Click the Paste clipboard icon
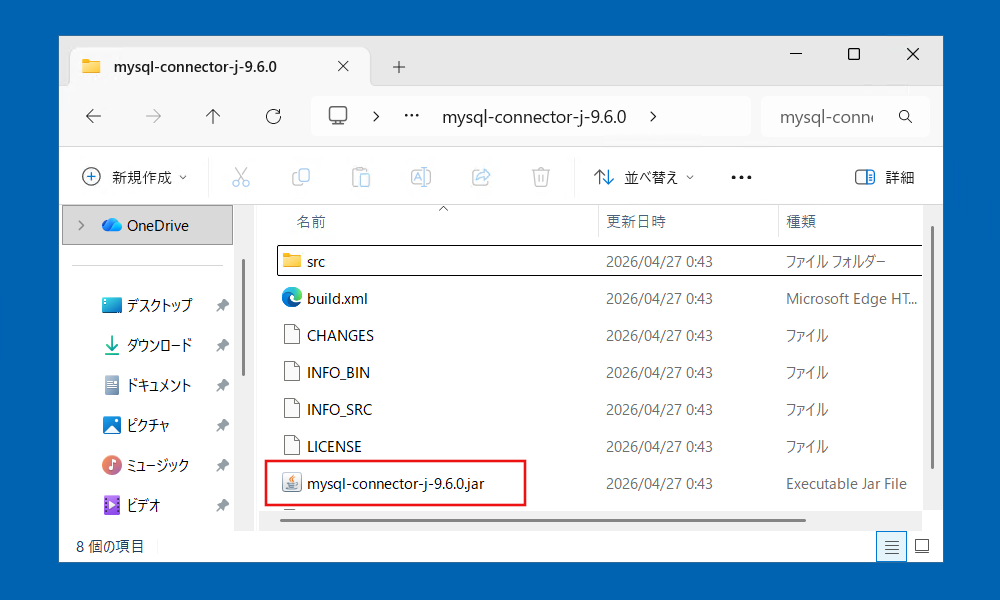The width and height of the screenshot is (1000, 600). [x=361, y=177]
